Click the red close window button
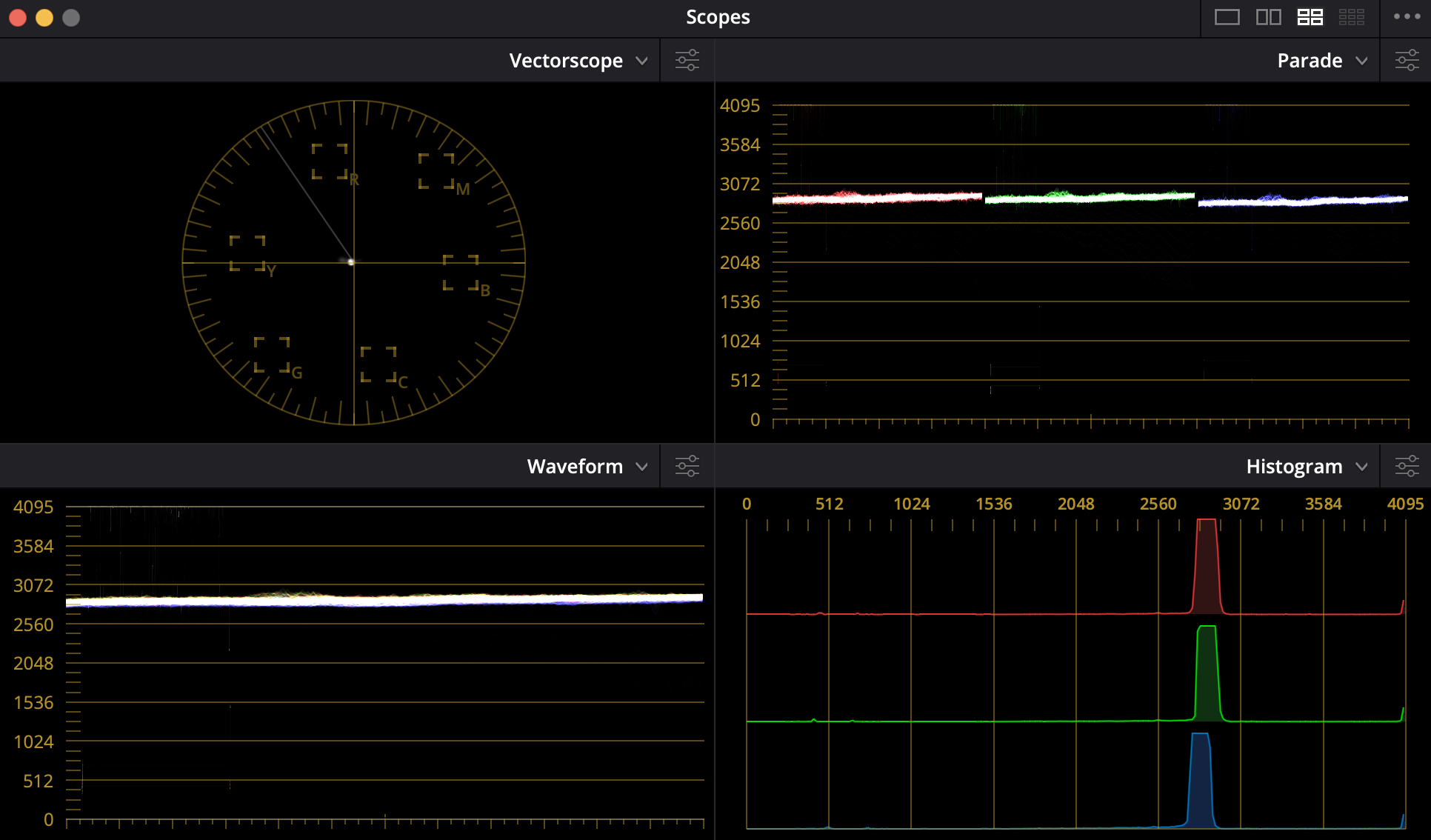 [18, 18]
